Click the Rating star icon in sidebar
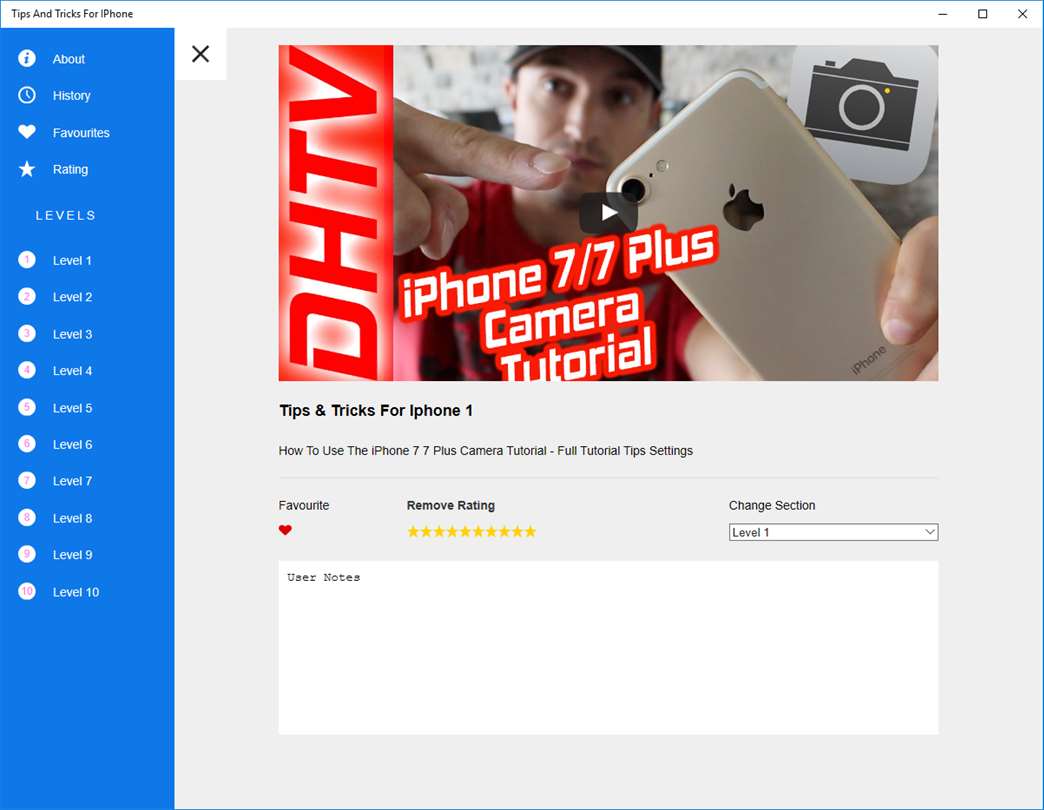 point(27,169)
